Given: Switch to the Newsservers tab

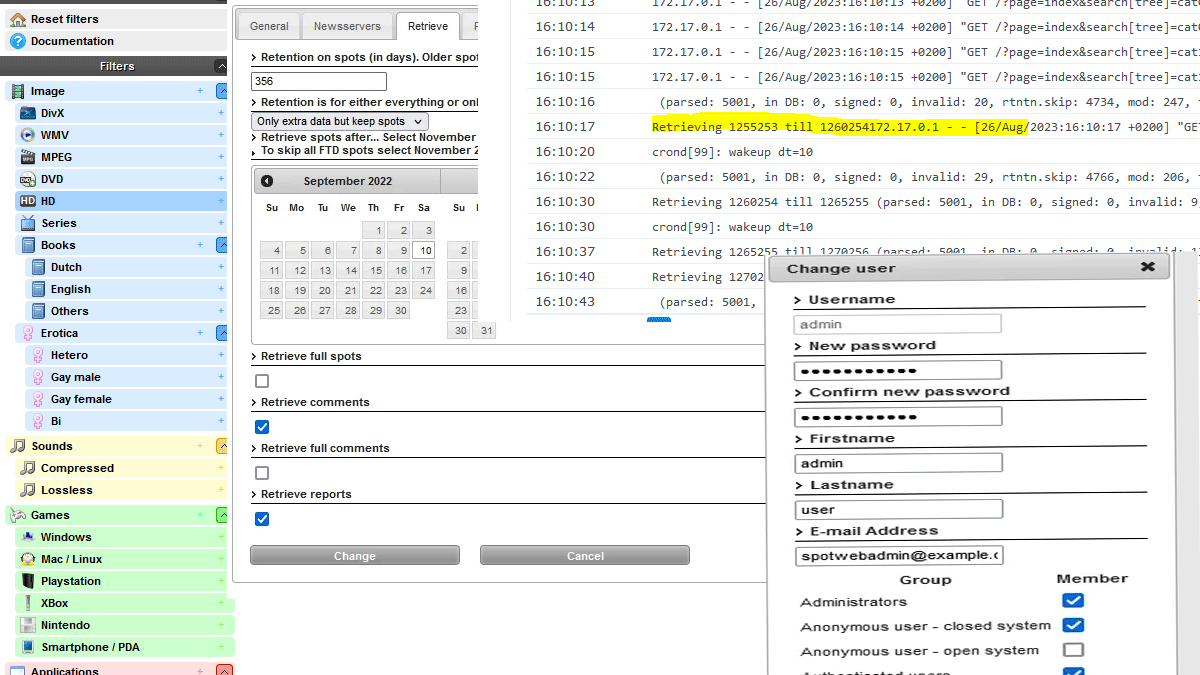Looking at the screenshot, I should click(346, 27).
